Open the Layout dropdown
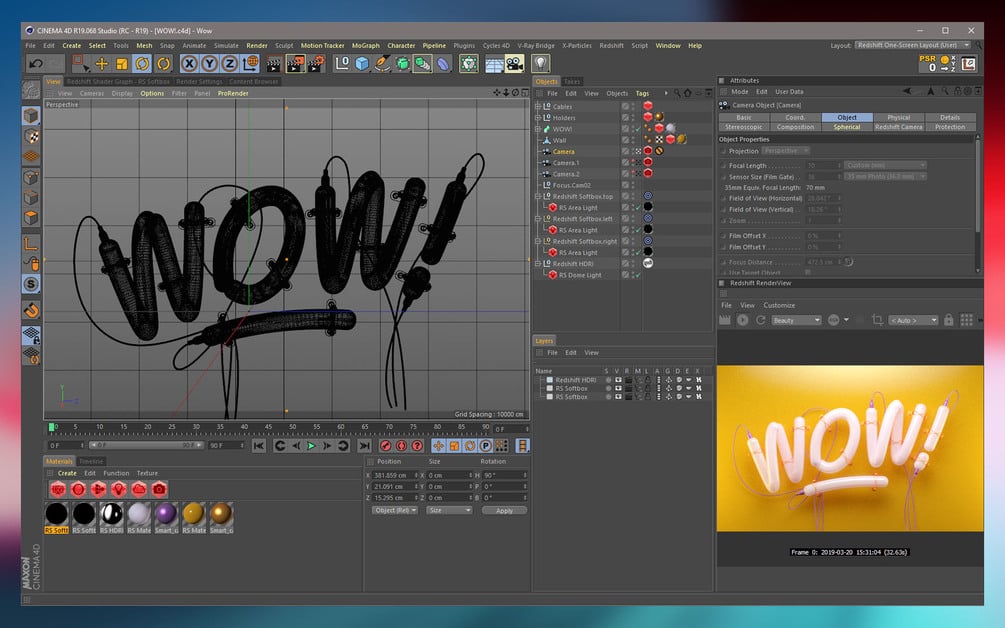 coord(913,45)
